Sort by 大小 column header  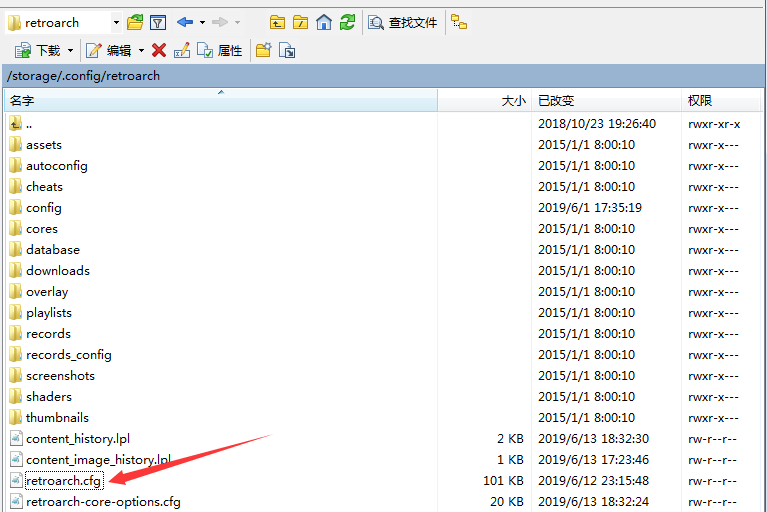tap(484, 101)
